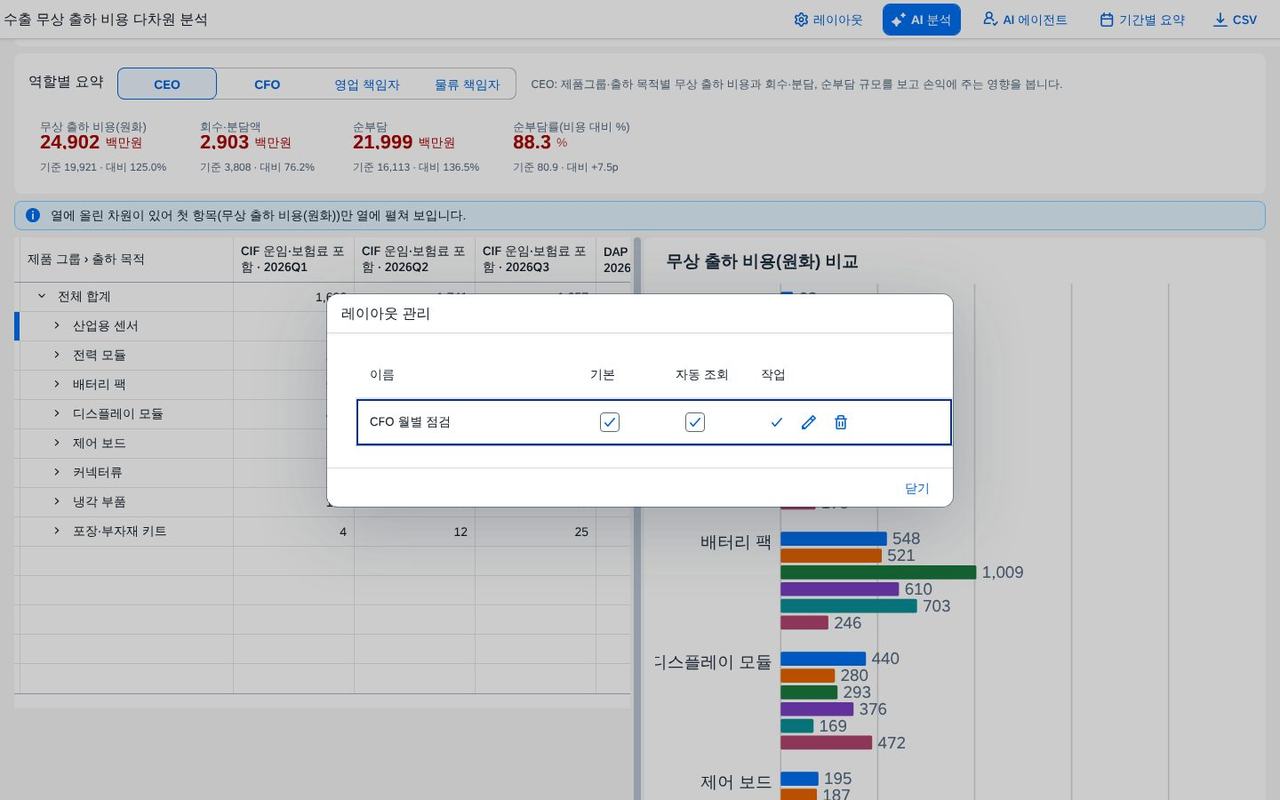Click the blue 440 bar for 디스플레이 모듈
Image resolution: width=1280 pixels, height=800 pixels.
(823, 659)
